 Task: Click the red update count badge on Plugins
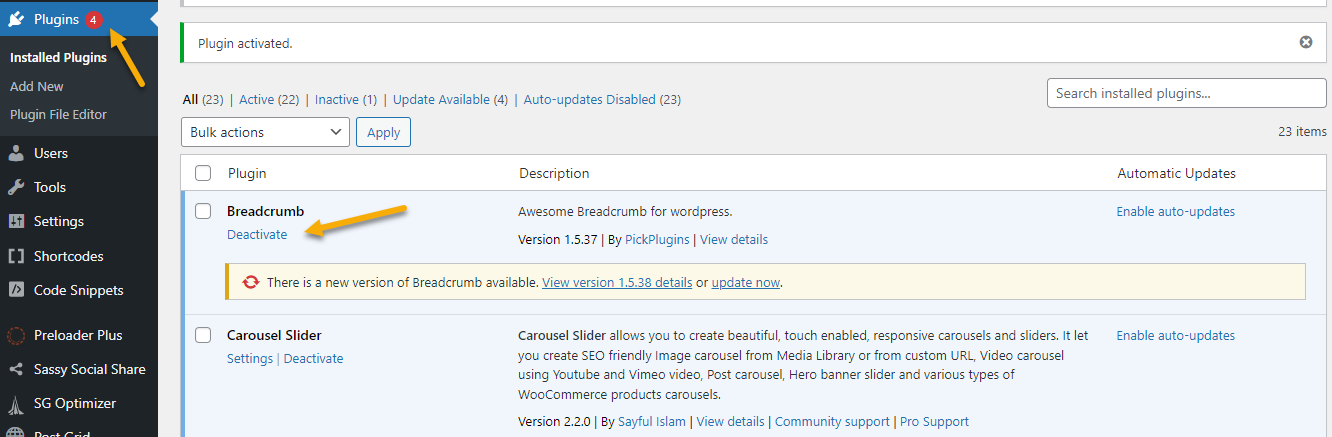pos(93,19)
